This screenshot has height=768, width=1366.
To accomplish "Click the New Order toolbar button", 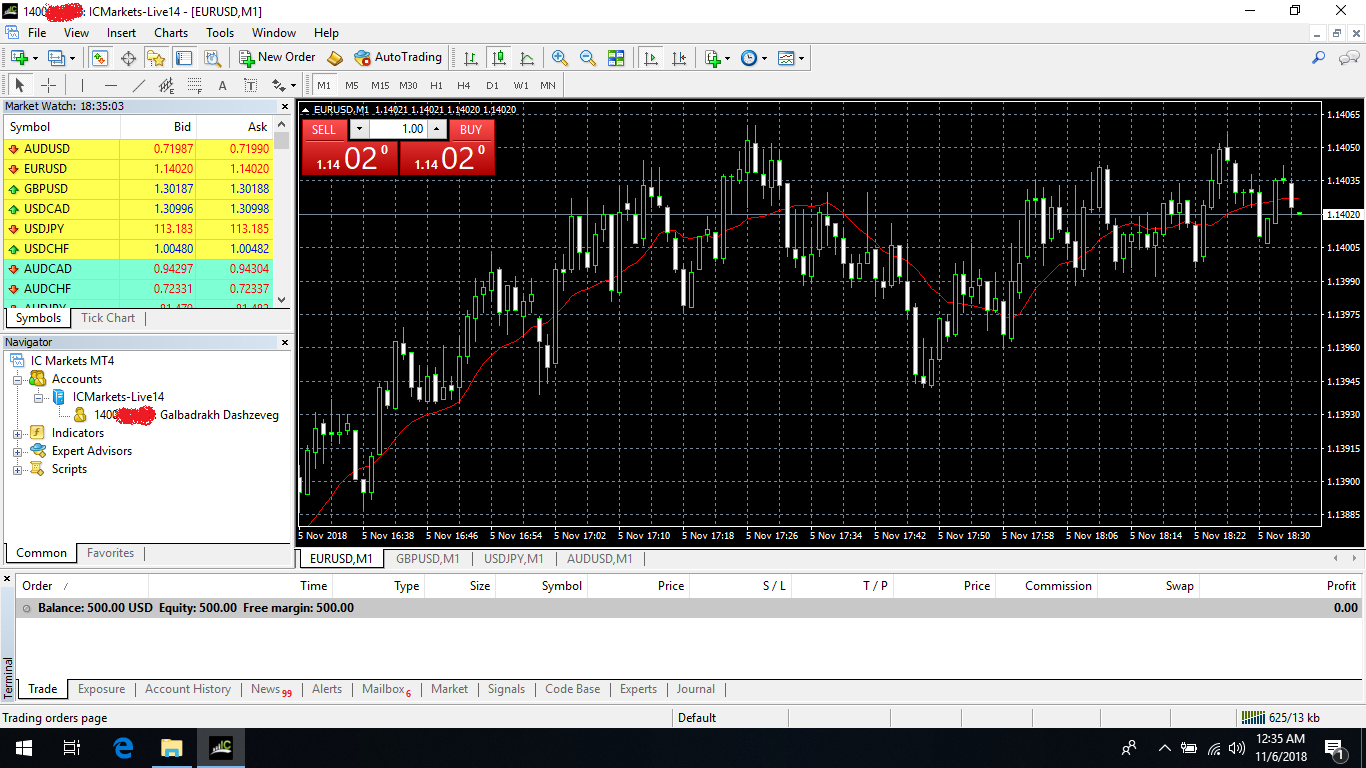I will tap(277, 58).
